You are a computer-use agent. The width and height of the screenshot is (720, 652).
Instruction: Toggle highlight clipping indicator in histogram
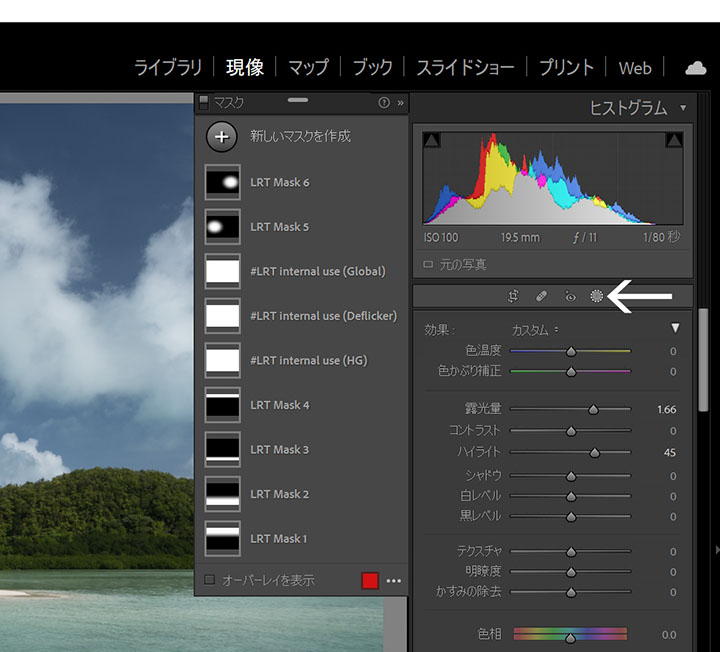674,140
